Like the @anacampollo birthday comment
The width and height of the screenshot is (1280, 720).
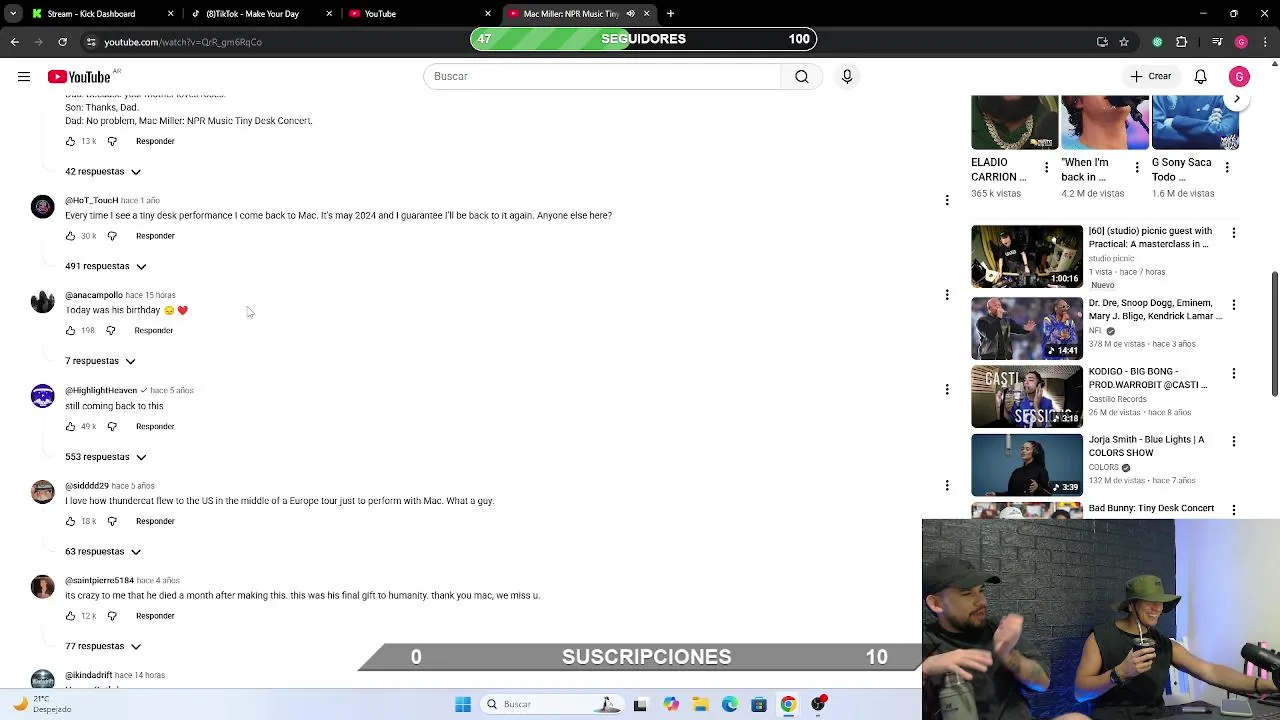(70, 330)
